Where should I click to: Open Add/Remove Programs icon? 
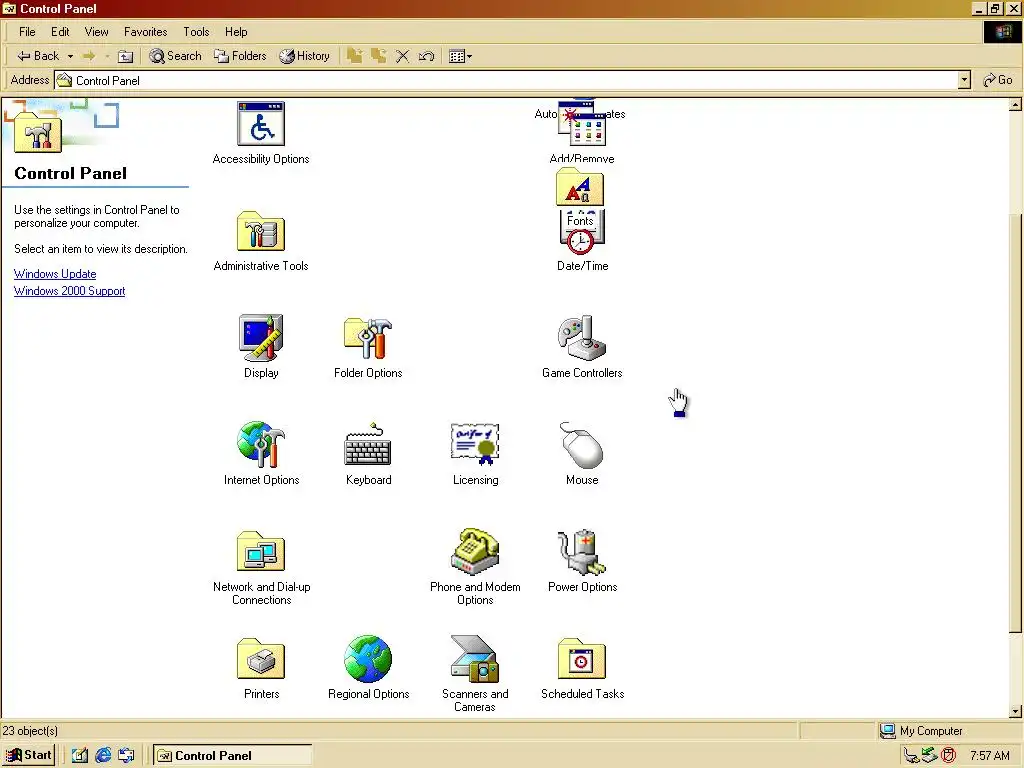coord(582,124)
